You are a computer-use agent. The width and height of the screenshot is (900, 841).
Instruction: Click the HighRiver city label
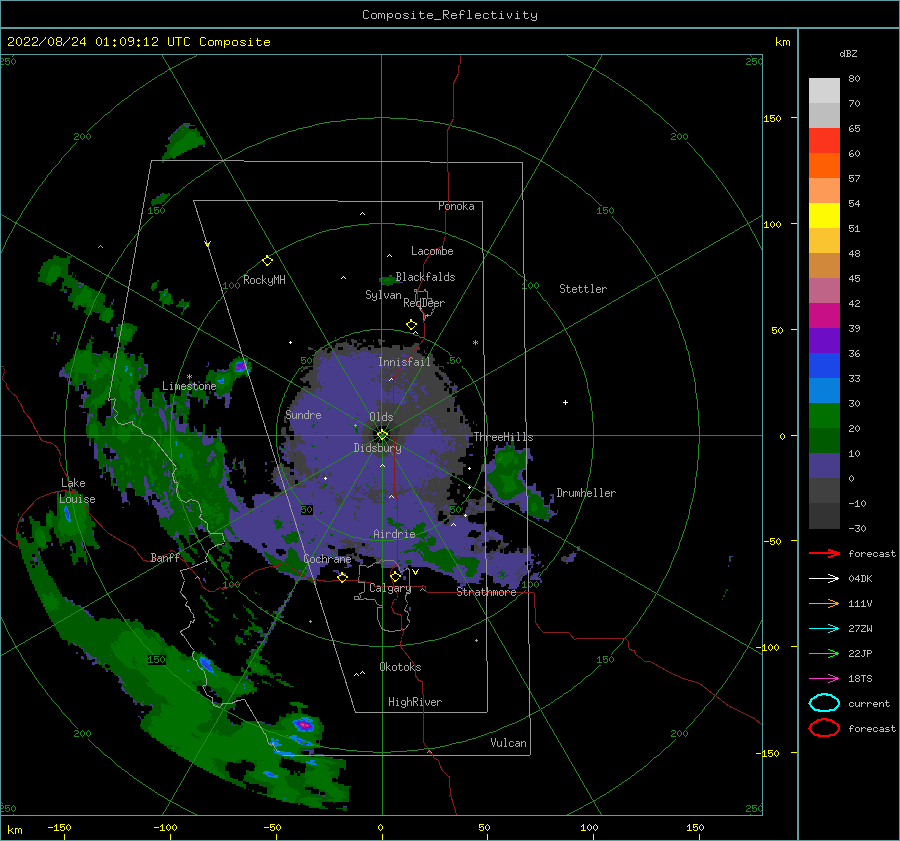click(415, 702)
